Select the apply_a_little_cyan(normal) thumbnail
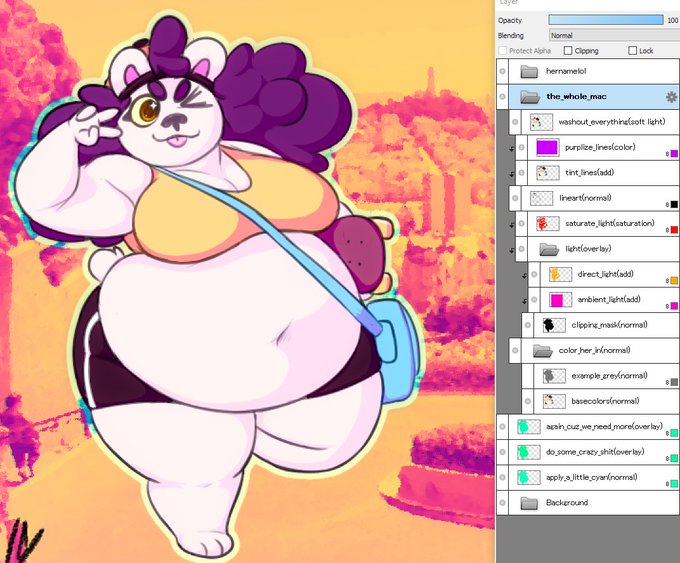This screenshot has height=563, width=680. tap(529, 477)
